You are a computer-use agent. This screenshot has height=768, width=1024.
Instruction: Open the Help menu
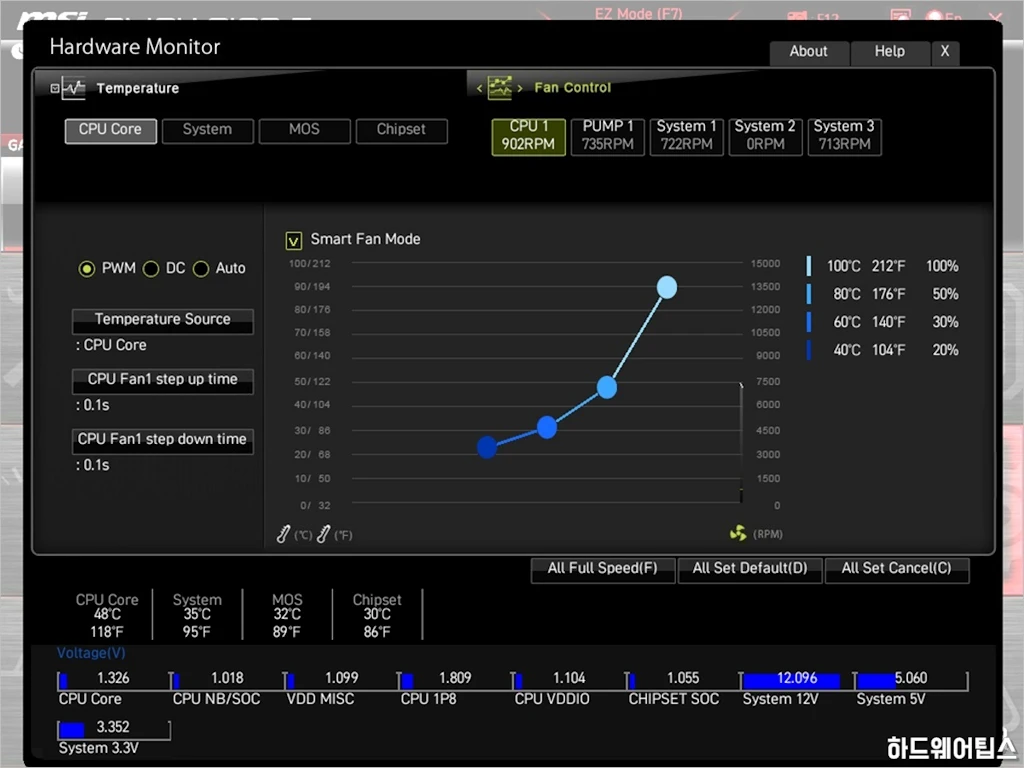(x=890, y=52)
